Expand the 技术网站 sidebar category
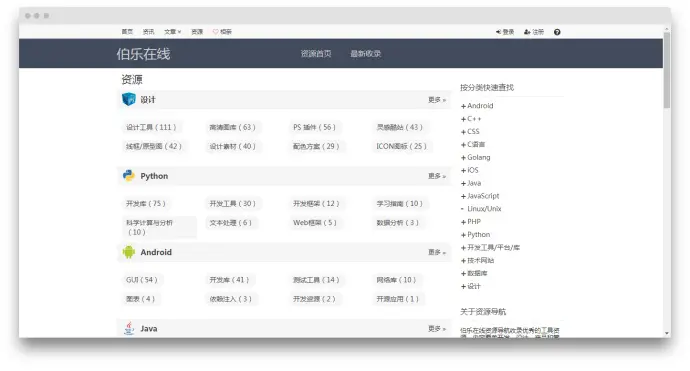Screen dimensions: 690x371 [477, 261]
